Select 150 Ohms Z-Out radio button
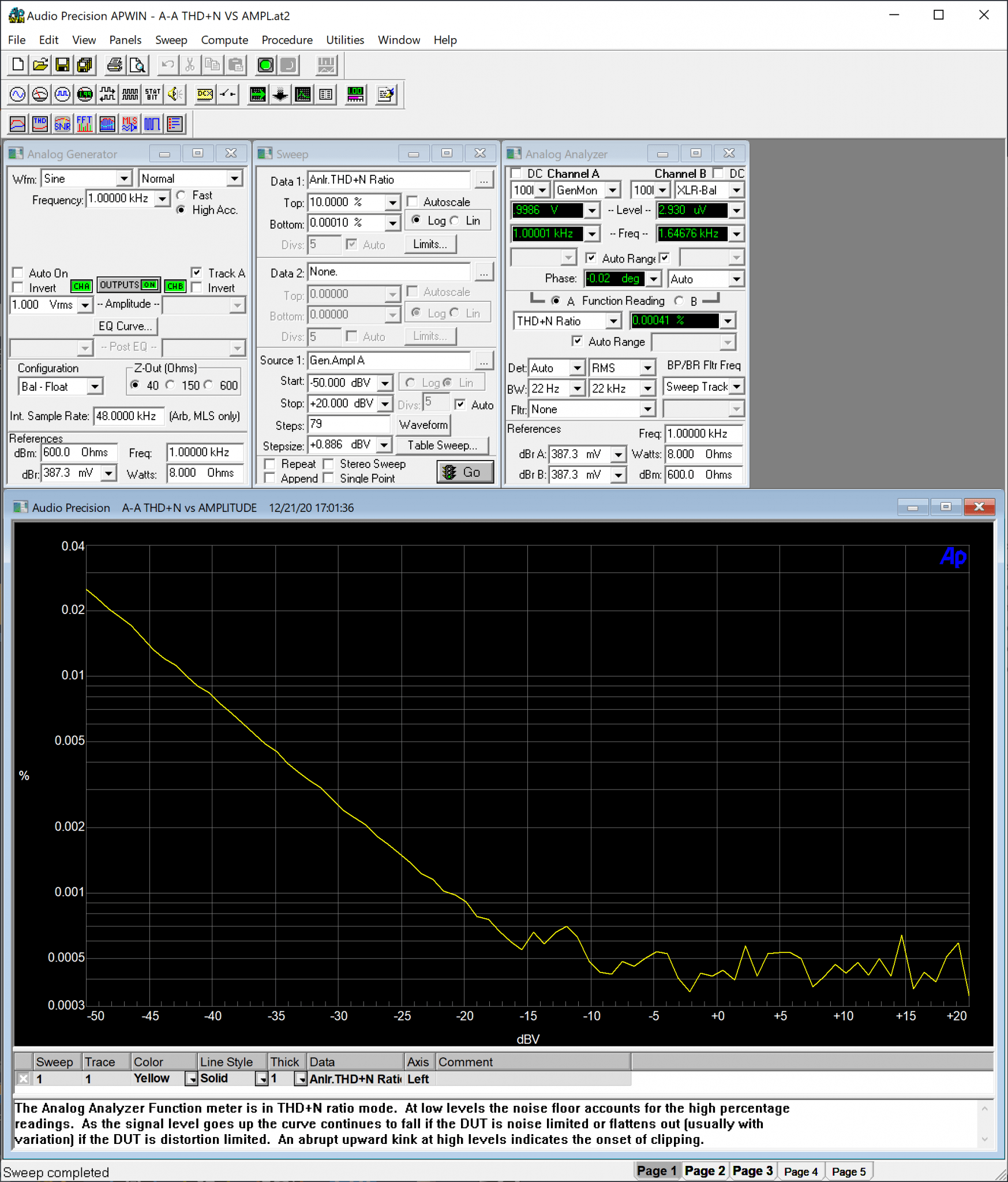 (170, 386)
